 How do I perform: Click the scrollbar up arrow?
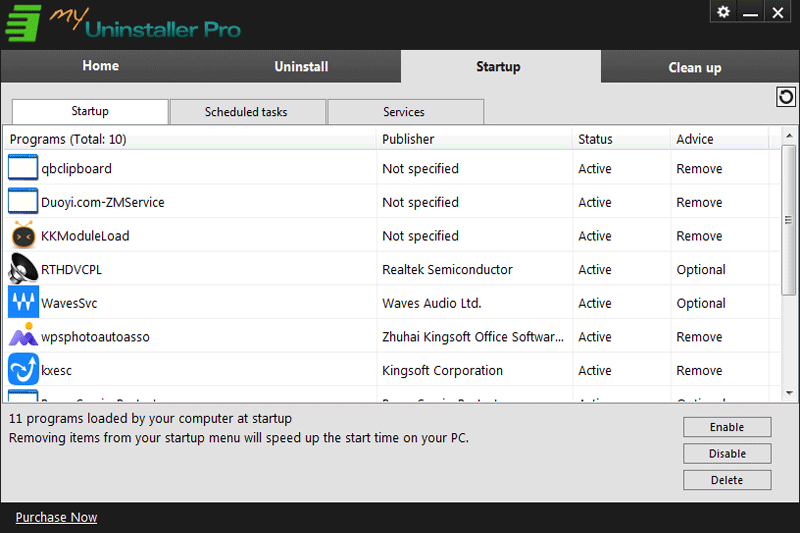coord(789,136)
